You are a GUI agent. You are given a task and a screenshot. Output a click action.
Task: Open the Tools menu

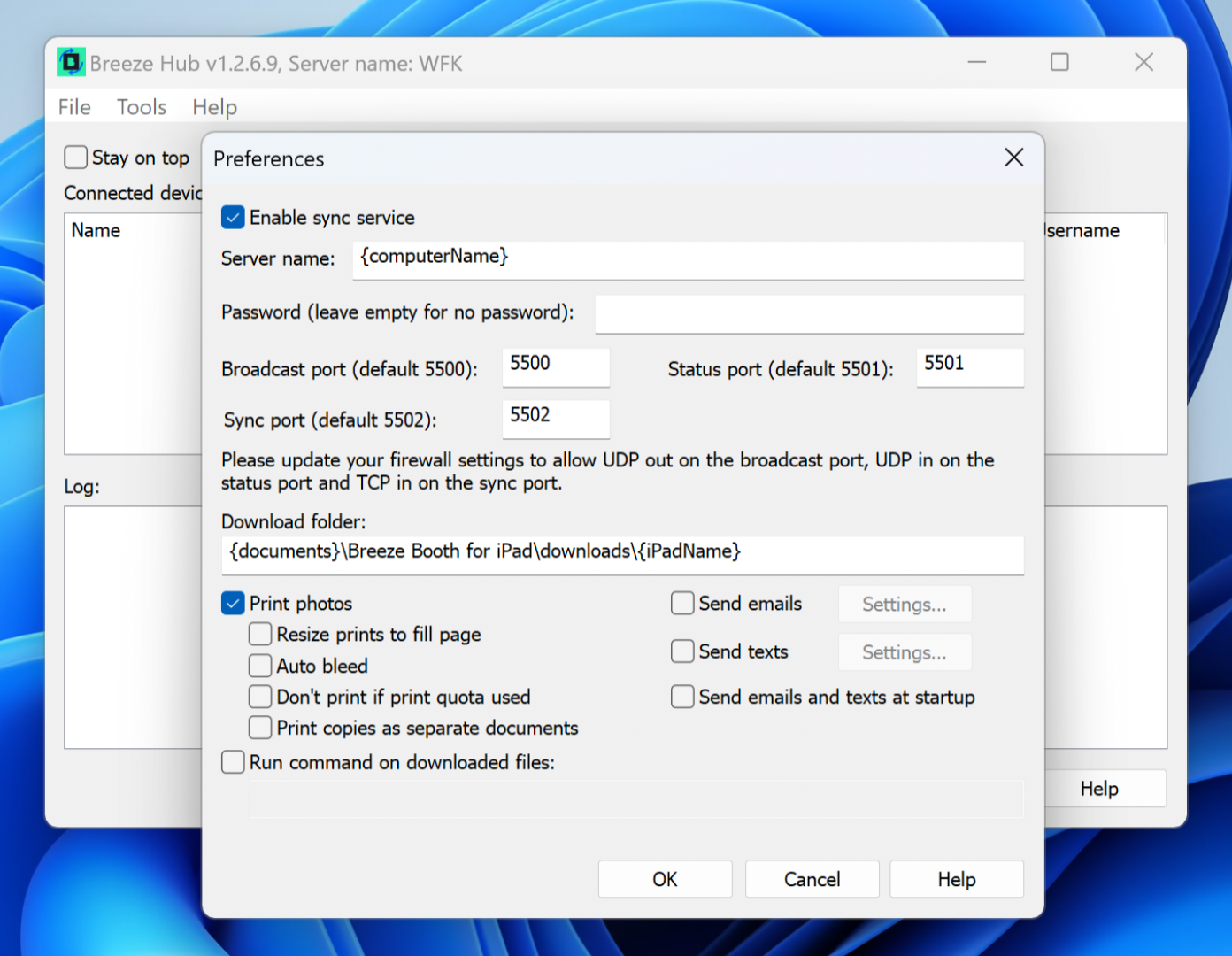pyautogui.click(x=142, y=107)
